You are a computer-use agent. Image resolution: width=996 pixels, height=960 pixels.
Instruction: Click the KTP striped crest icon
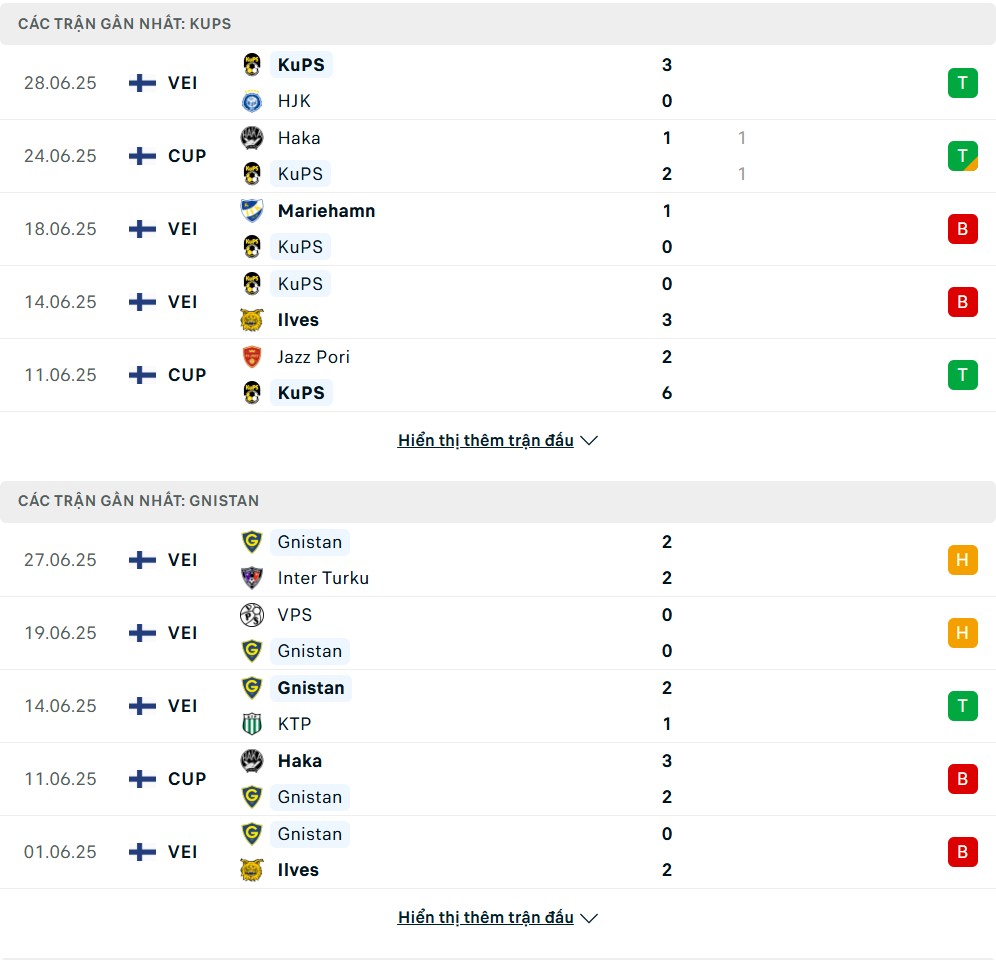252,724
